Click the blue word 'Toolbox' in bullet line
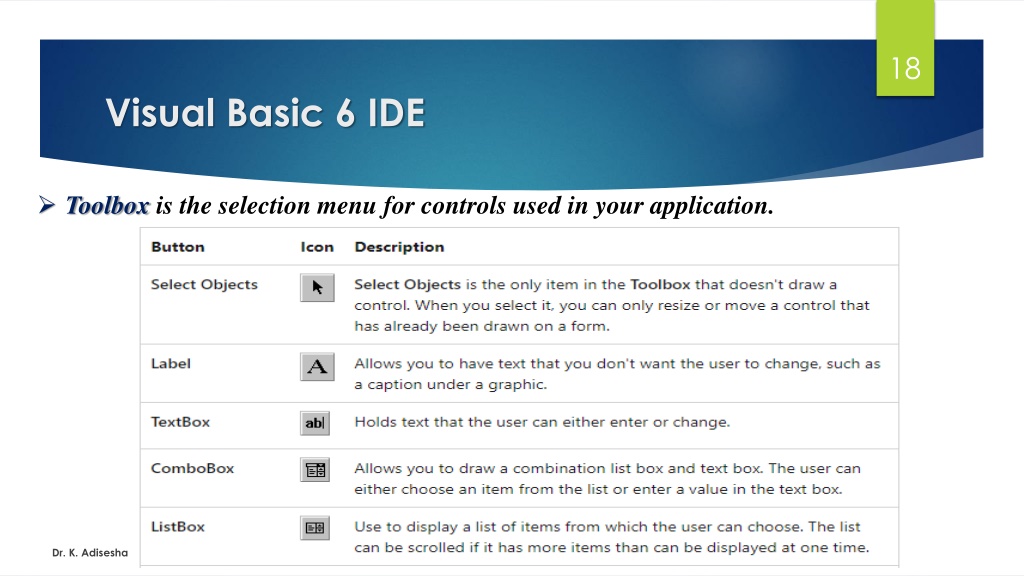The width and height of the screenshot is (1024, 576). (107, 206)
